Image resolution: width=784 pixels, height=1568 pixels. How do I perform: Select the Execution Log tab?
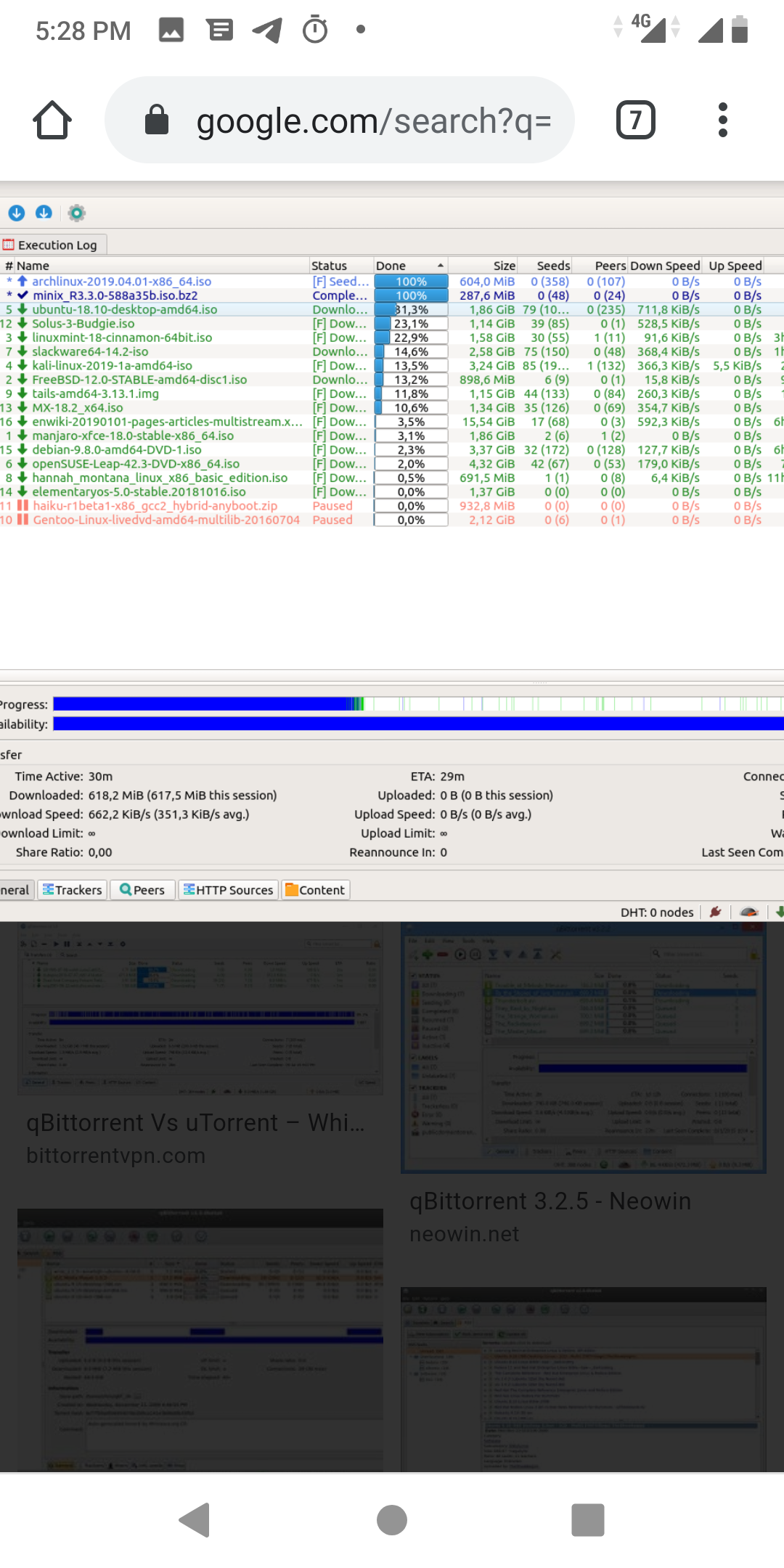pyautogui.click(x=54, y=245)
